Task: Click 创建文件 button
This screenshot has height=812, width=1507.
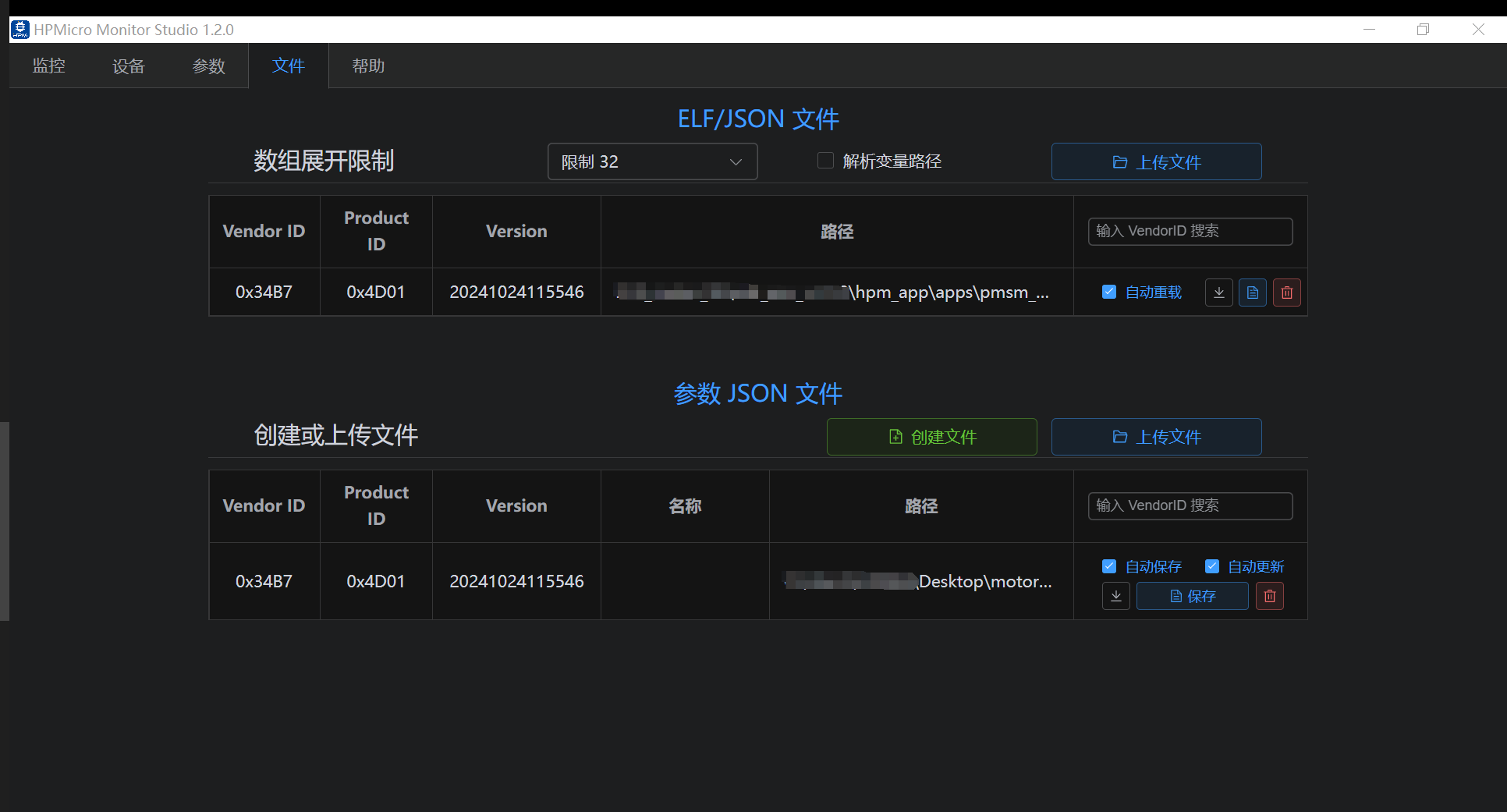Action: 932,437
